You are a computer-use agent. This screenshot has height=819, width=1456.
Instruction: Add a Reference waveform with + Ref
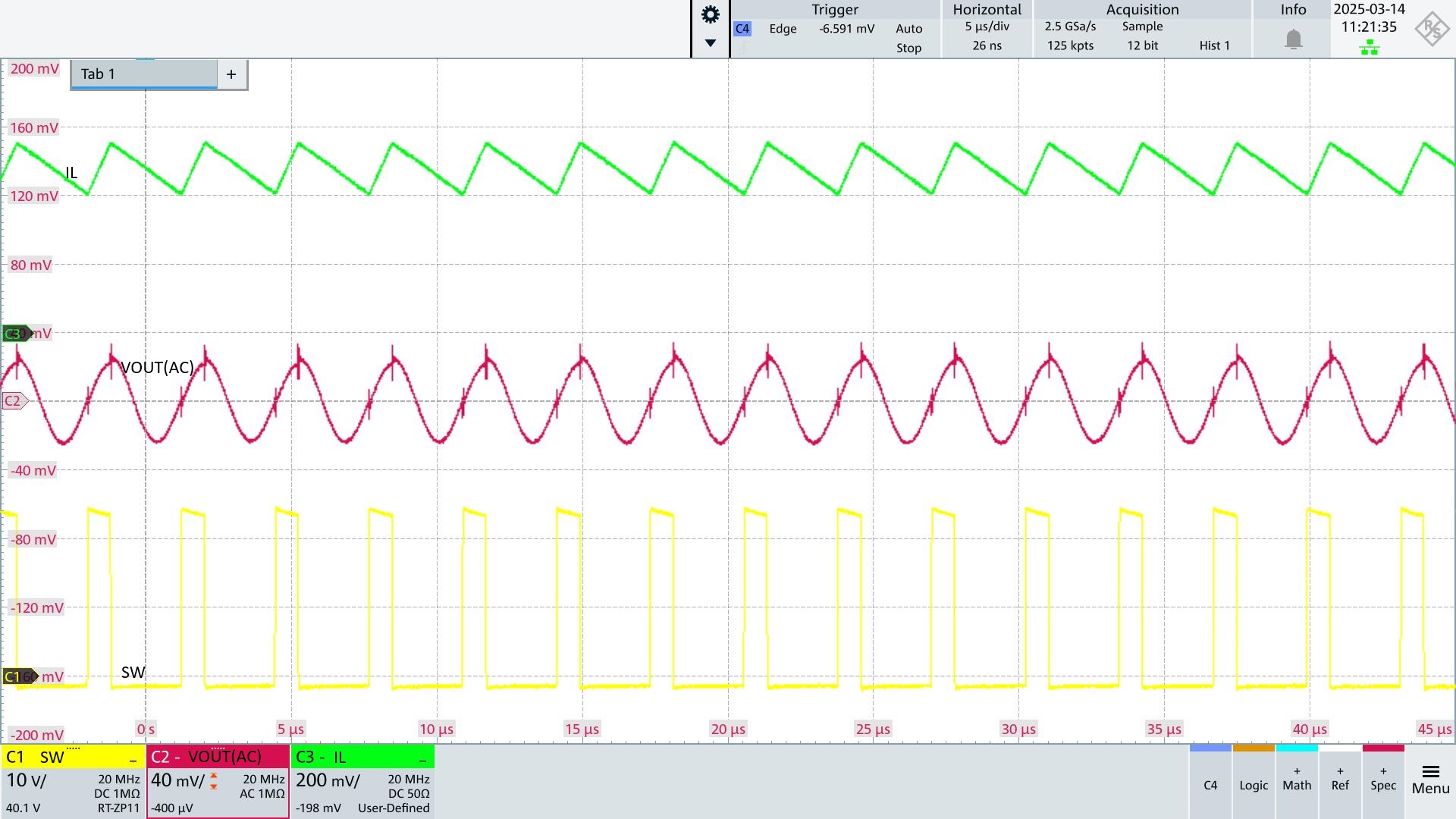[x=1340, y=785]
